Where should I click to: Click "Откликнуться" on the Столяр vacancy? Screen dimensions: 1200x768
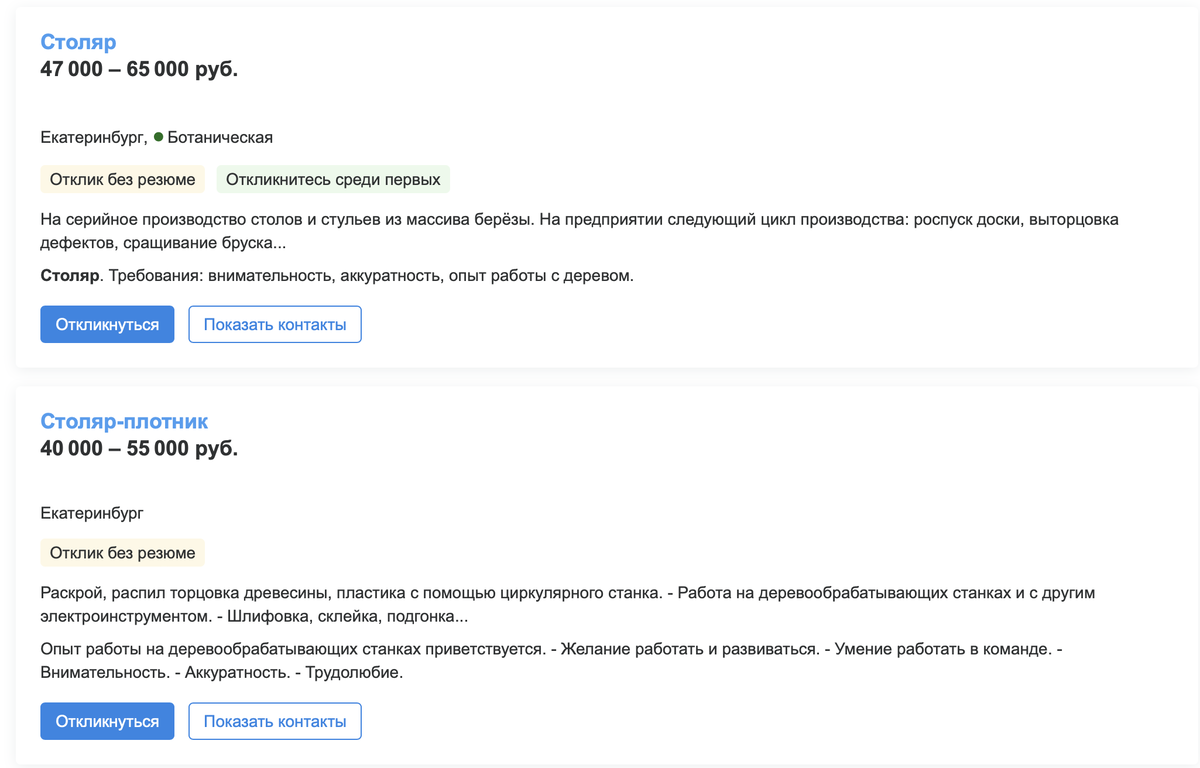pos(107,323)
